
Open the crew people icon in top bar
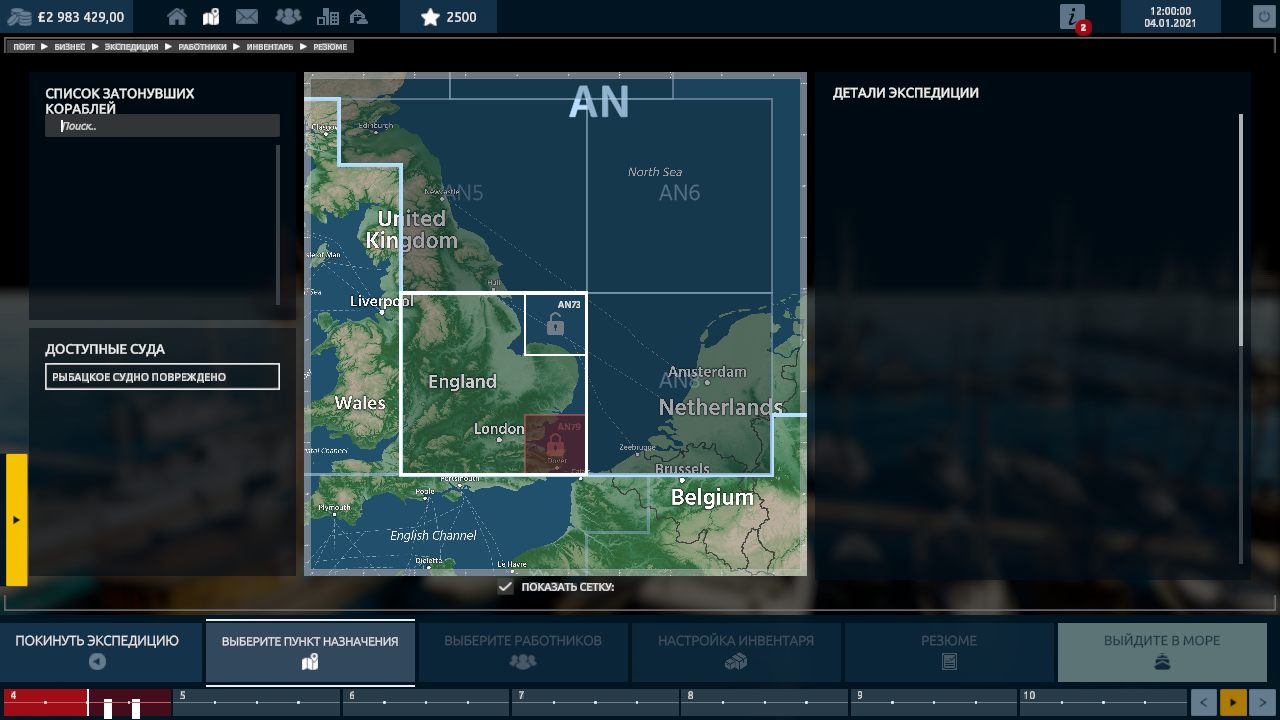(287, 17)
